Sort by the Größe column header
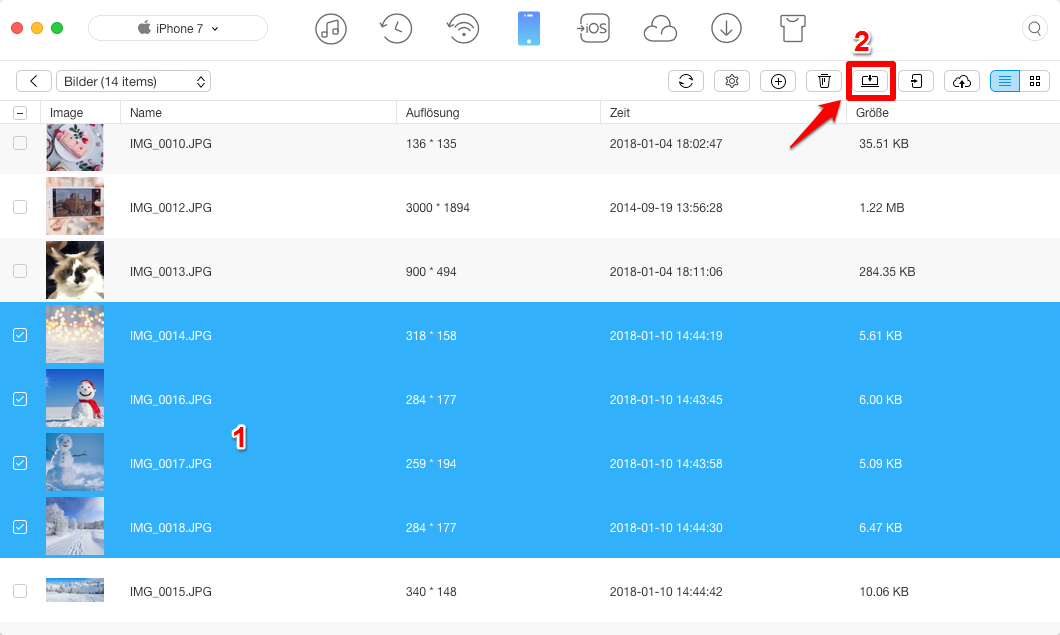 coord(953,112)
